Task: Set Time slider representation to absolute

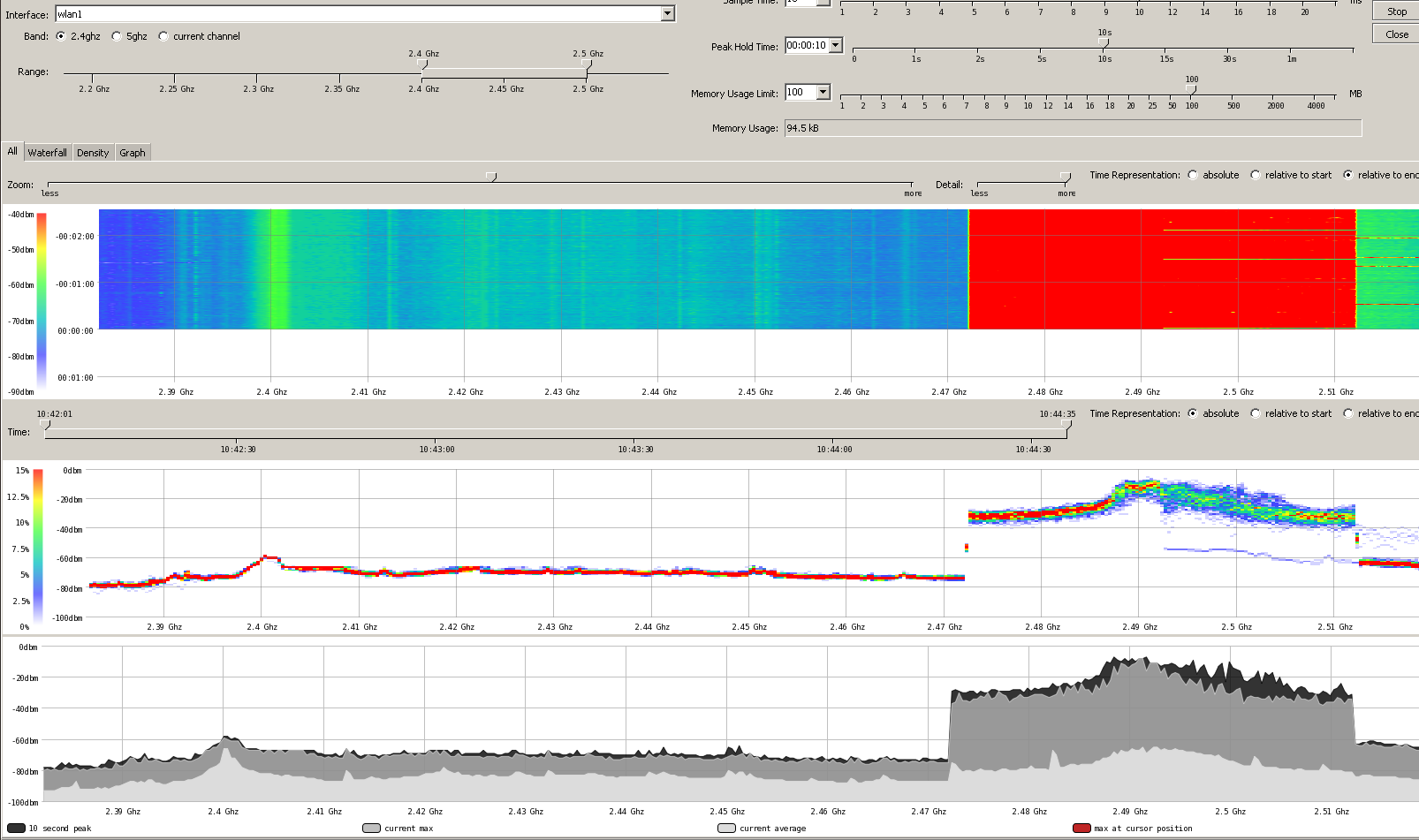Action: (x=1193, y=413)
